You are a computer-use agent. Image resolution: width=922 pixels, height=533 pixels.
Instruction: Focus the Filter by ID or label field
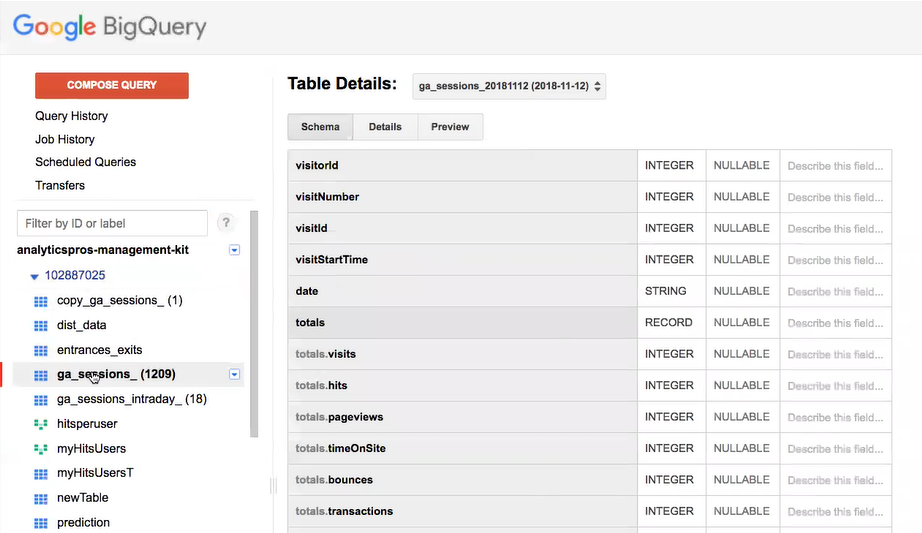(x=112, y=224)
